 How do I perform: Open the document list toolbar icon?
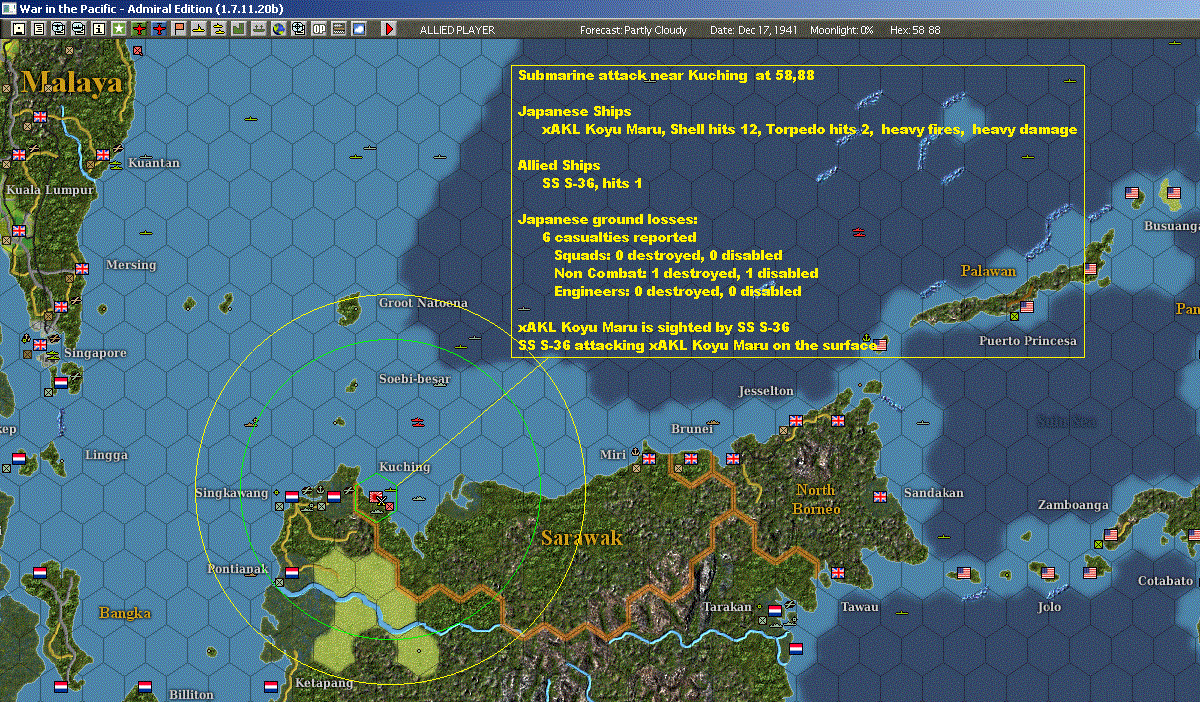(39, 29)
